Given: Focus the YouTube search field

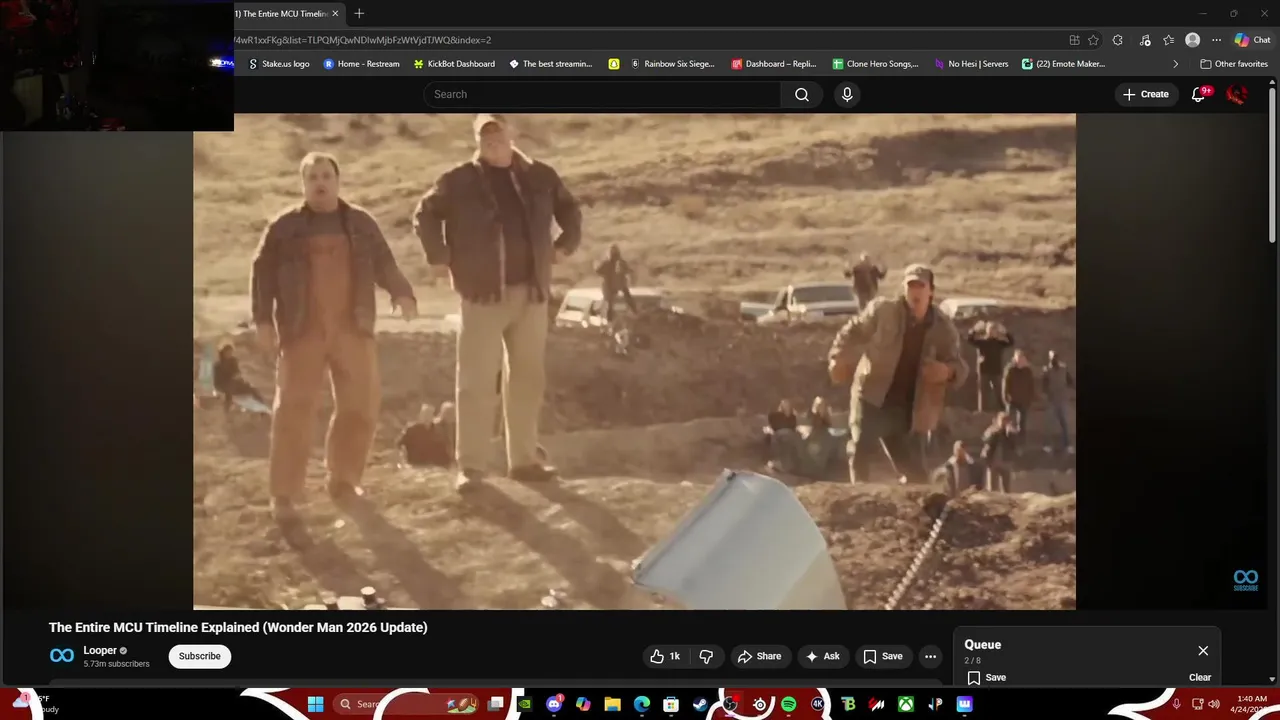Looking at the screenshot, I should [x=602, y=94].
